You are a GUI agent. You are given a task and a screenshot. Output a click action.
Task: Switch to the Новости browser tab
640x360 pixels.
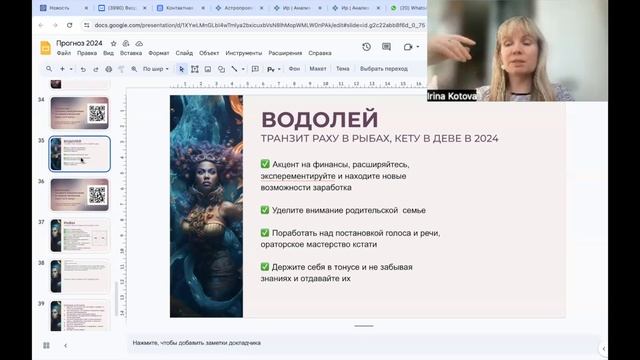[63, 8]
